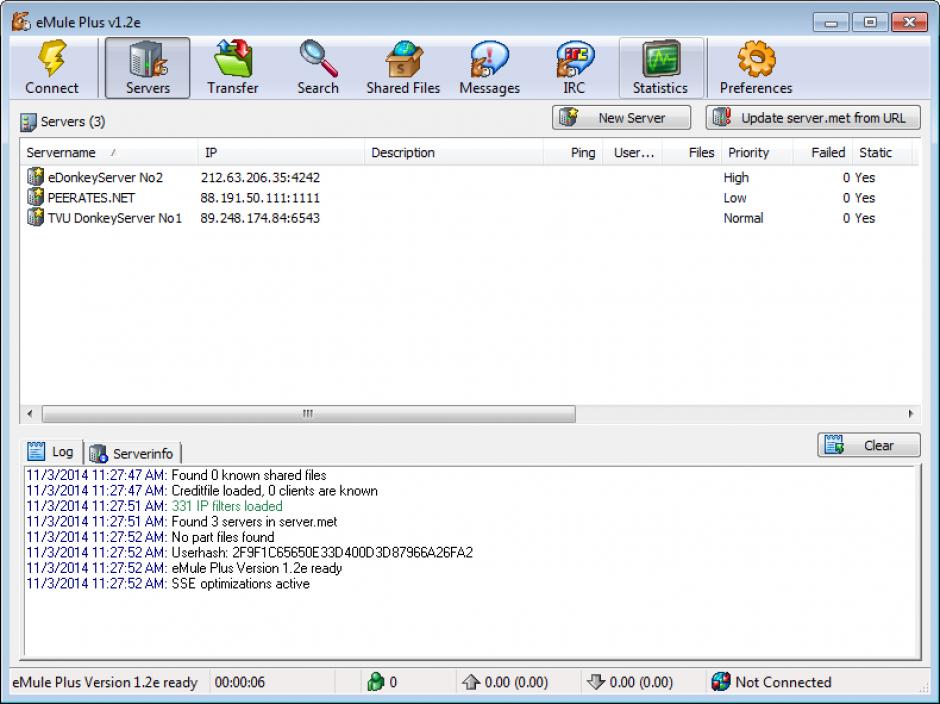
Task: Click the High priority cell
Action: (736, 177)
